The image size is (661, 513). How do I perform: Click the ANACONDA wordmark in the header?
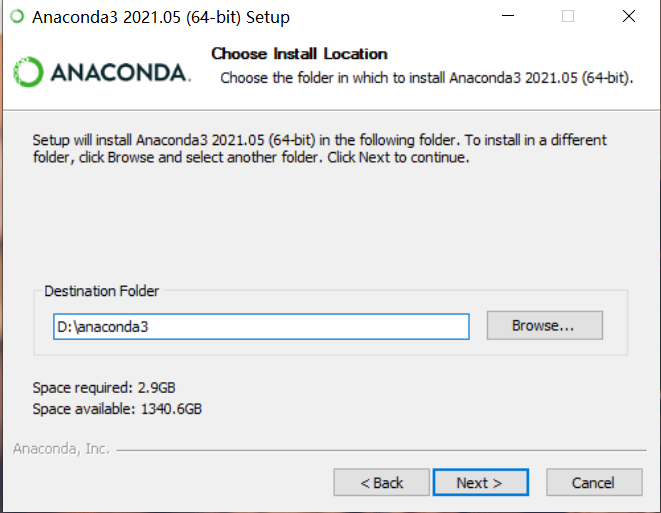point(117,73)
